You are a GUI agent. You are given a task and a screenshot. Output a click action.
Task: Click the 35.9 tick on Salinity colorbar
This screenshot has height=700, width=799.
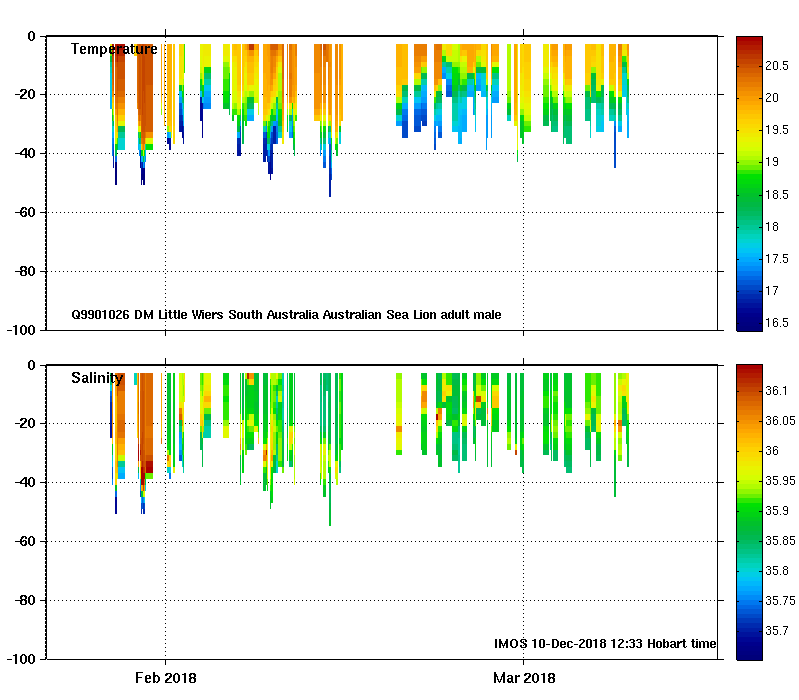tap(779, 511)
